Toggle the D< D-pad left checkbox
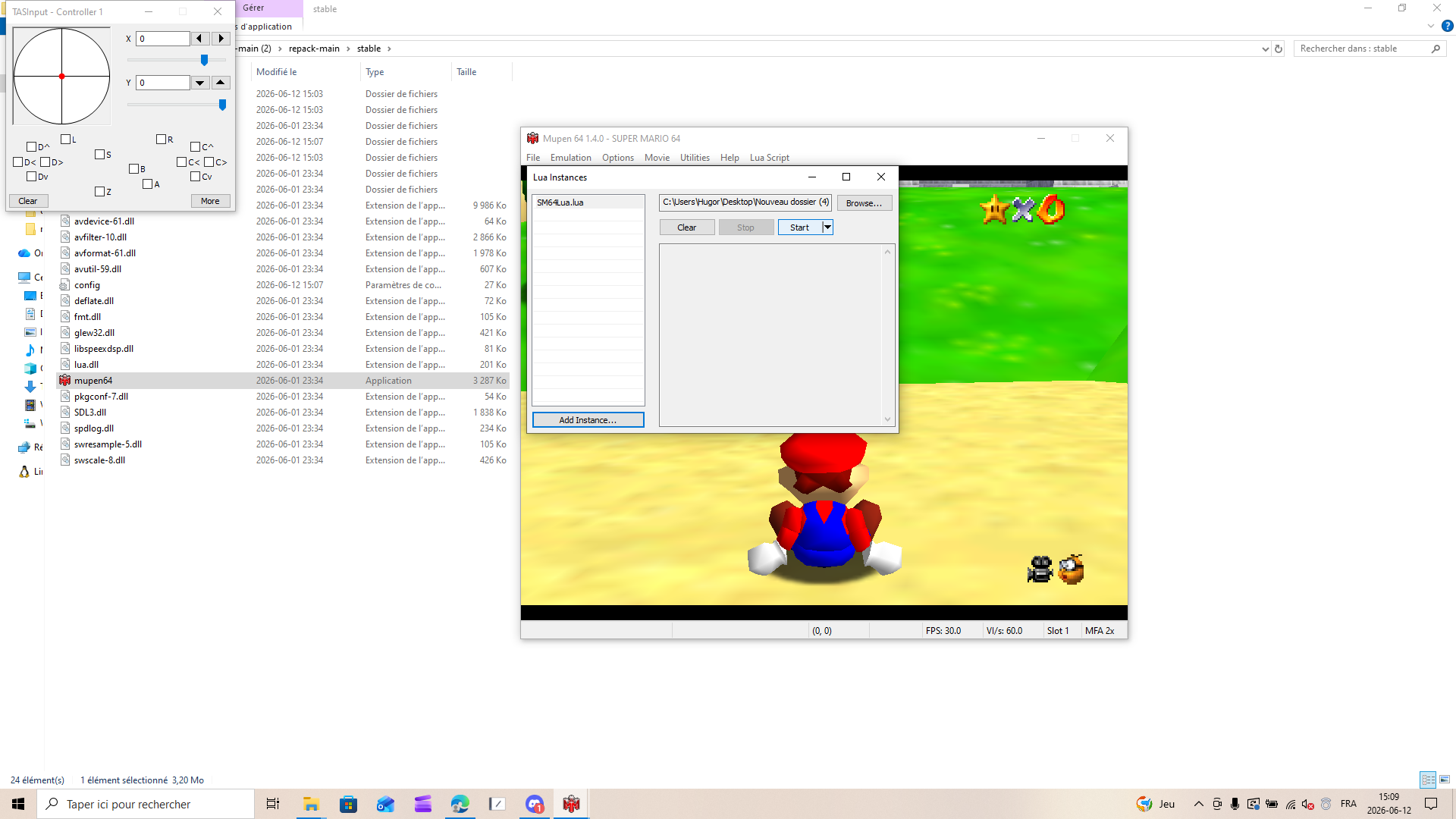Screen dimensions: 1456x819 [x=18, y=162]
